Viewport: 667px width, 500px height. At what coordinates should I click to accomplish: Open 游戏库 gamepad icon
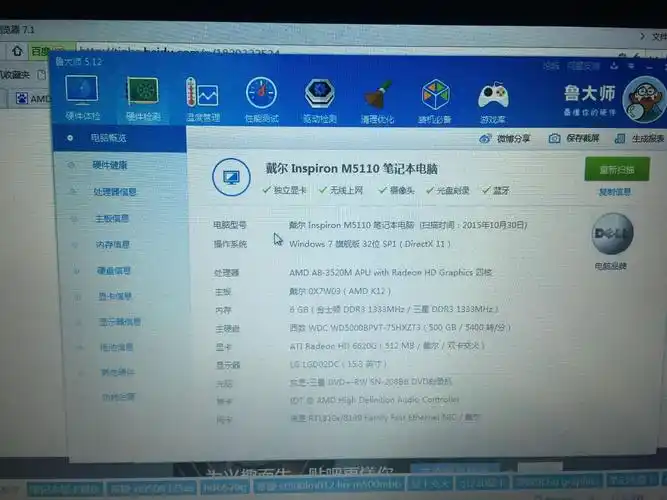tap(493, 96)
